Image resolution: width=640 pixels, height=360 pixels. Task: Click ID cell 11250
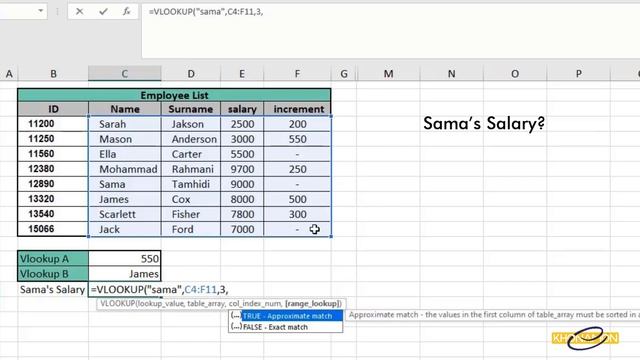(x=53, y=139)
